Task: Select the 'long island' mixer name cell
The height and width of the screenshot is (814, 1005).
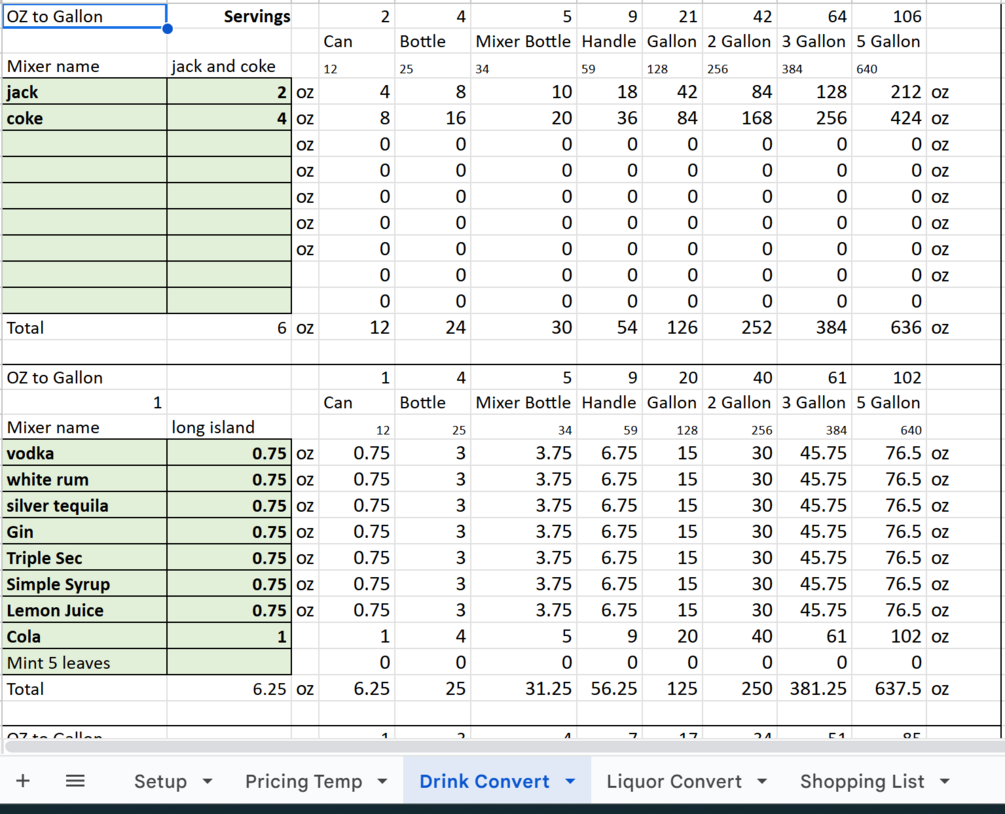Action: (x=229, y=428)
